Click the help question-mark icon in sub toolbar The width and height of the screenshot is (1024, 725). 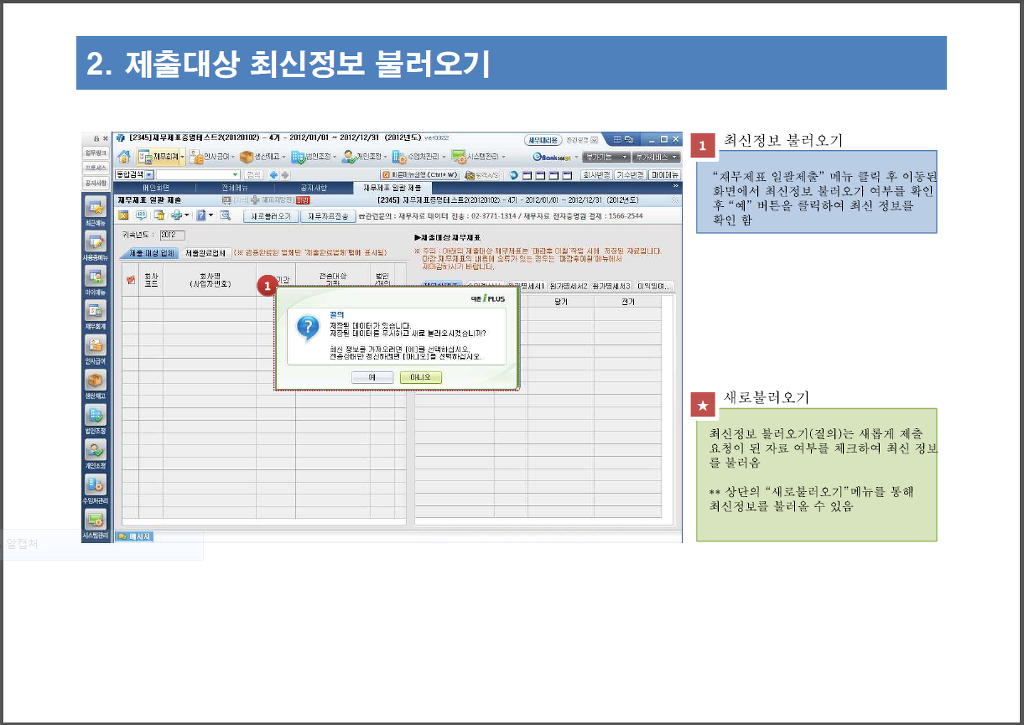(202, 216)
